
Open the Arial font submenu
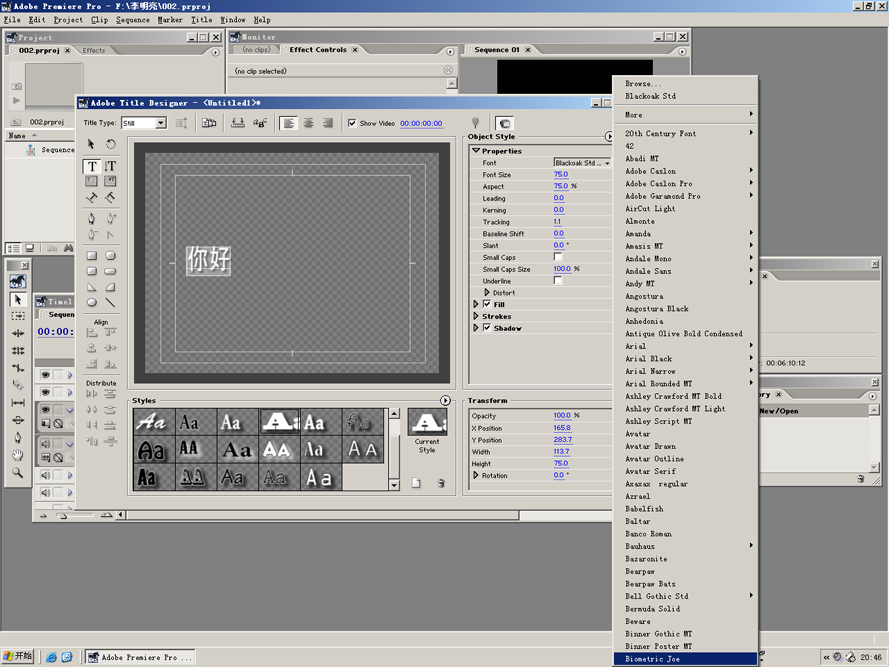(685, 346)
